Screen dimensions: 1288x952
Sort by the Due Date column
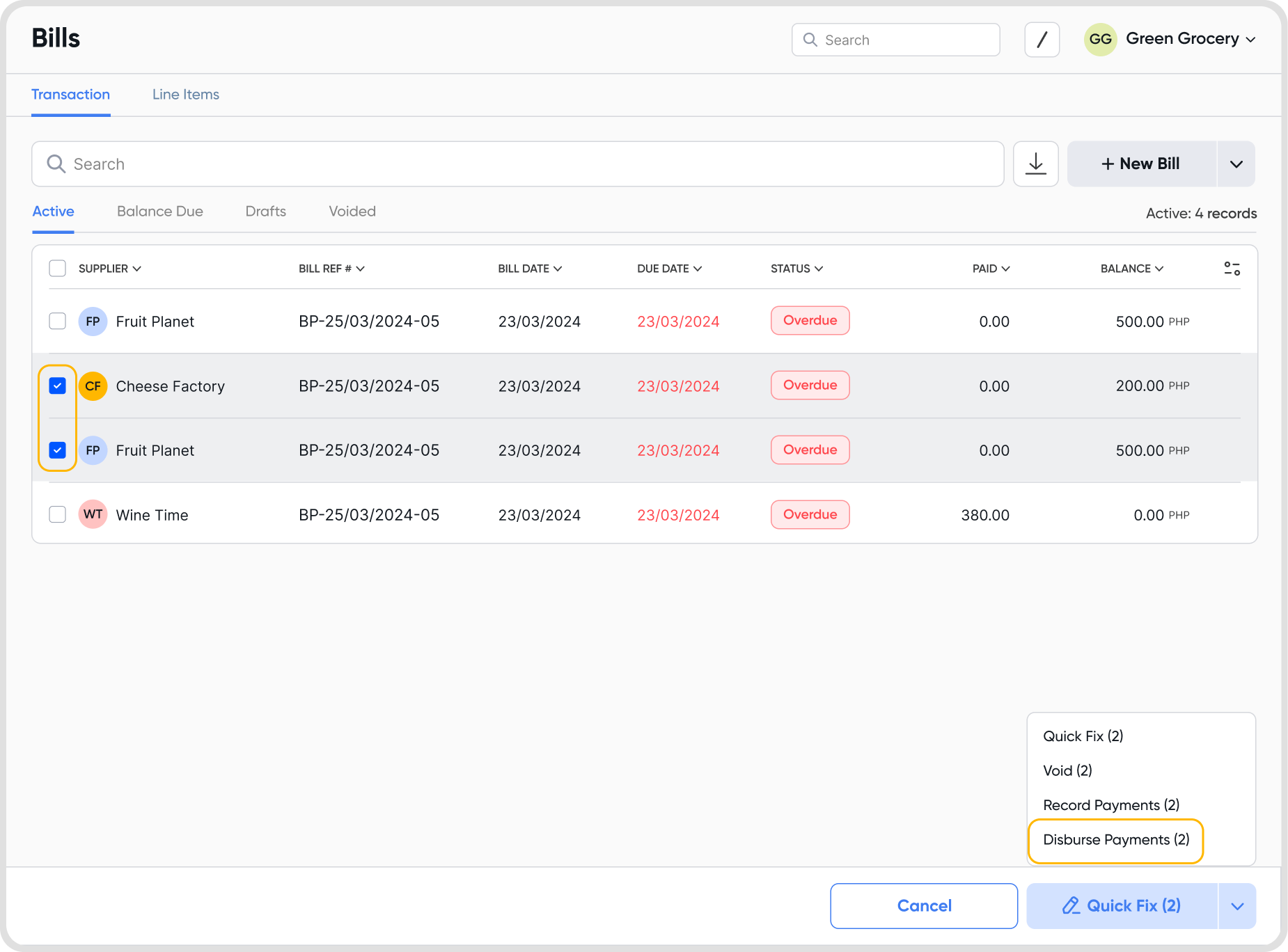[669, 269]
